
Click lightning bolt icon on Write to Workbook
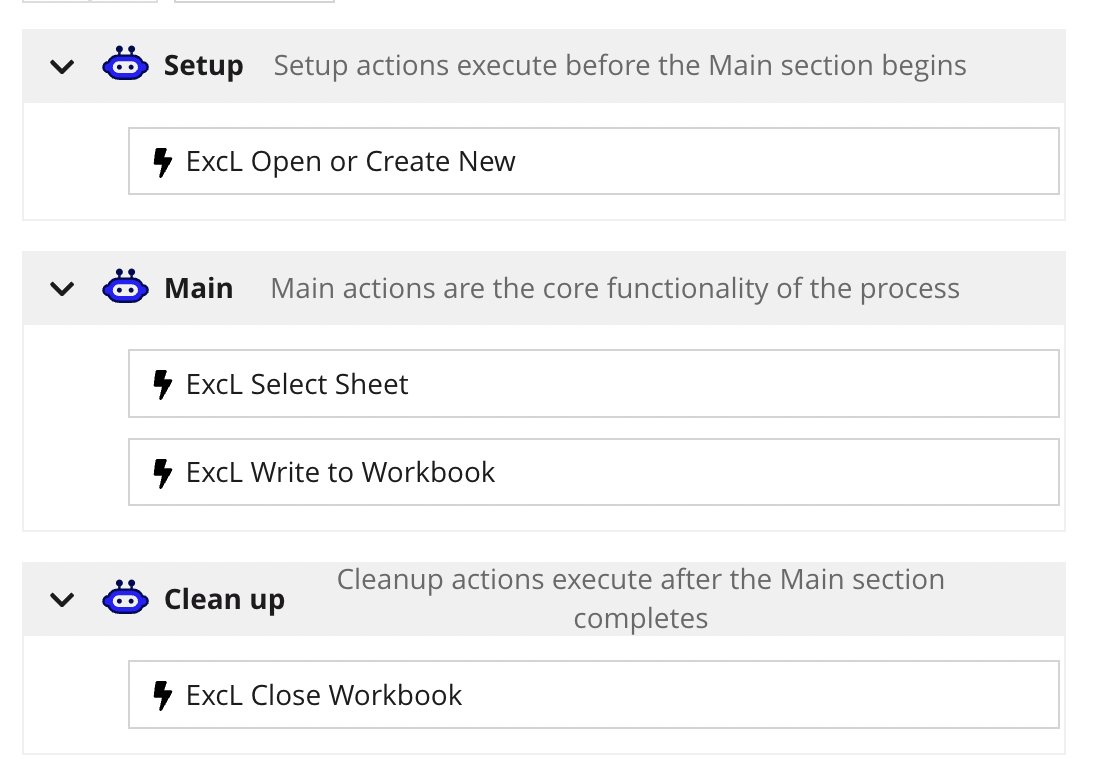click(x=163, y=473)
